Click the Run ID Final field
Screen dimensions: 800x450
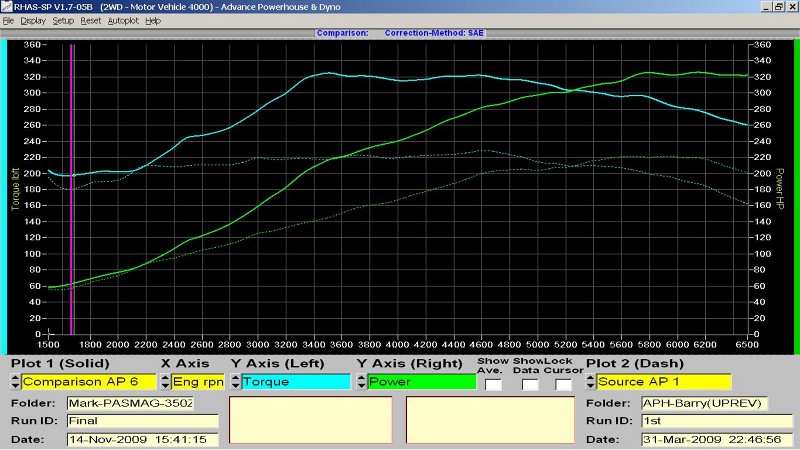pyautogui.click(x=142, y=421)
